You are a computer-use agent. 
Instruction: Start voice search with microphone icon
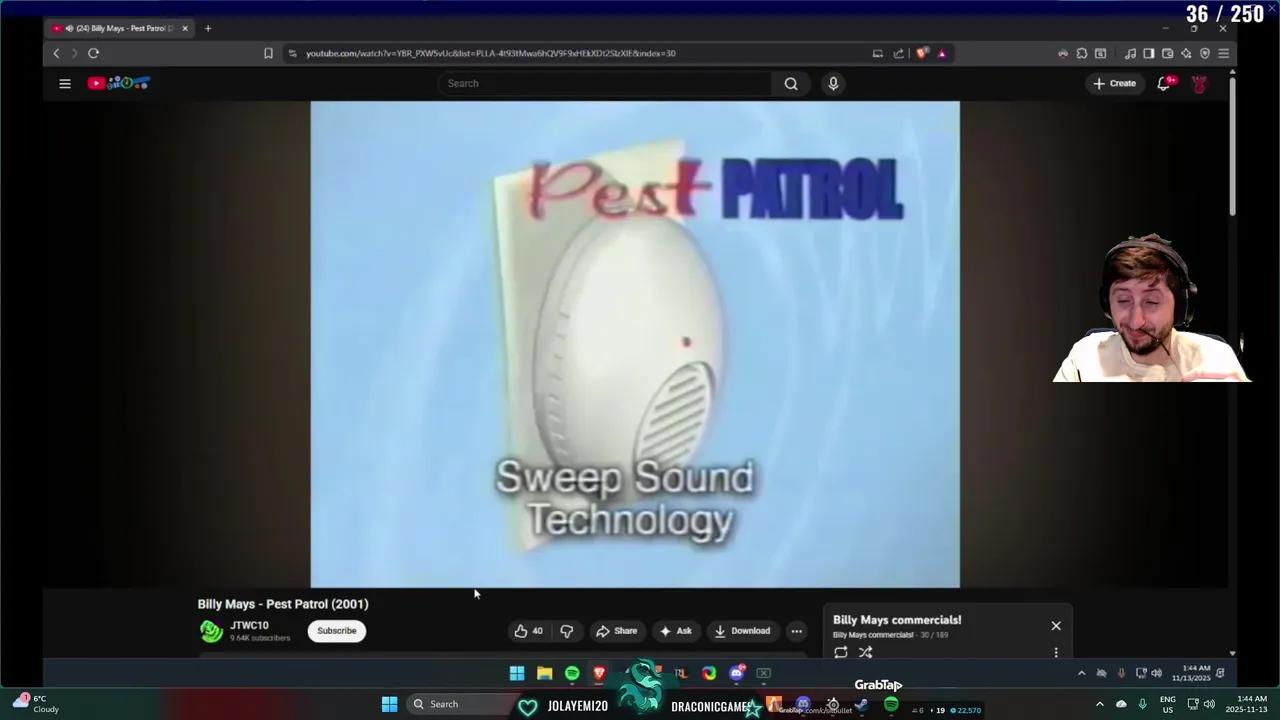pyautogui.click(x=833, y=84)
